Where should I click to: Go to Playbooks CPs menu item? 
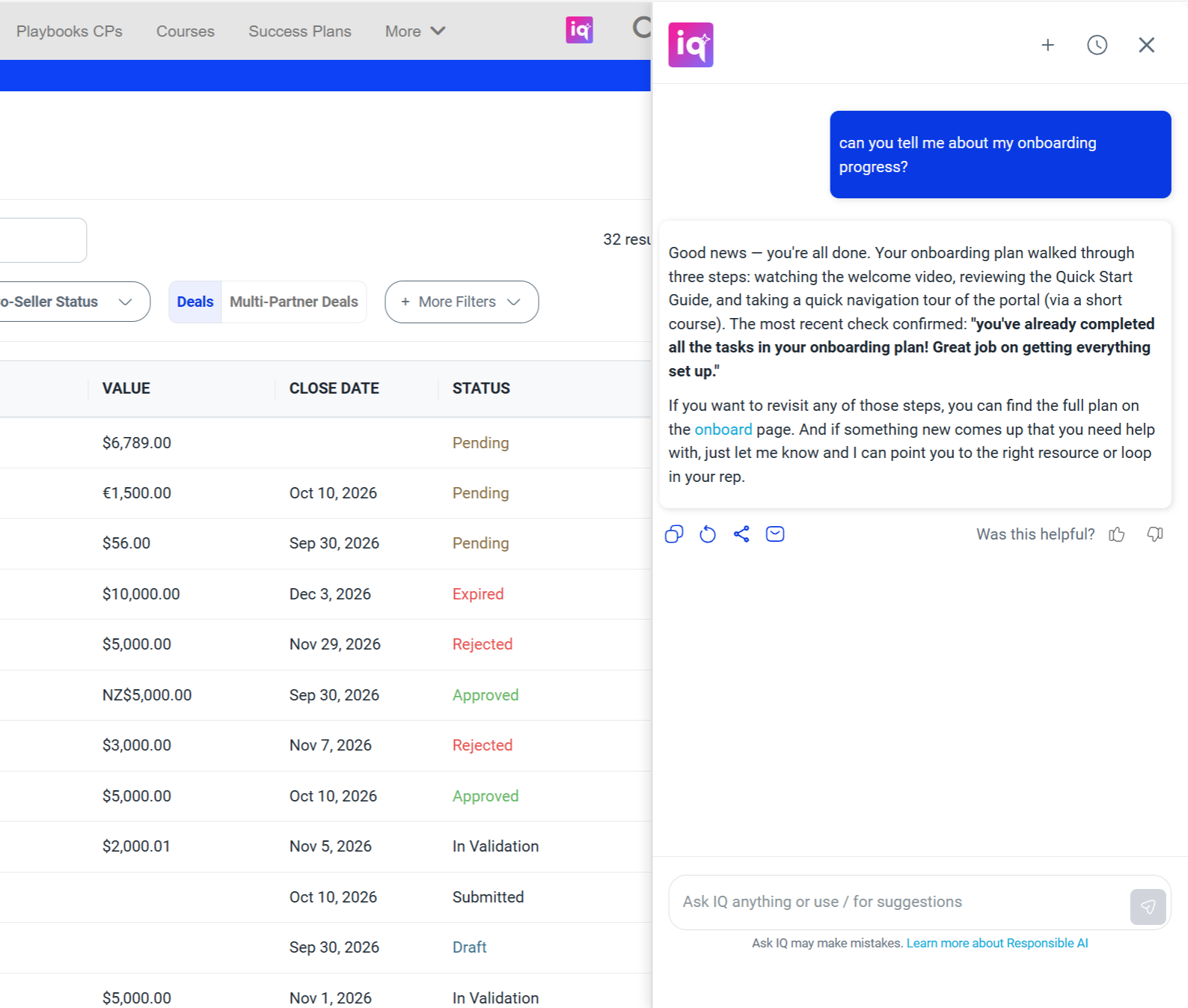(x=70, y=31)
